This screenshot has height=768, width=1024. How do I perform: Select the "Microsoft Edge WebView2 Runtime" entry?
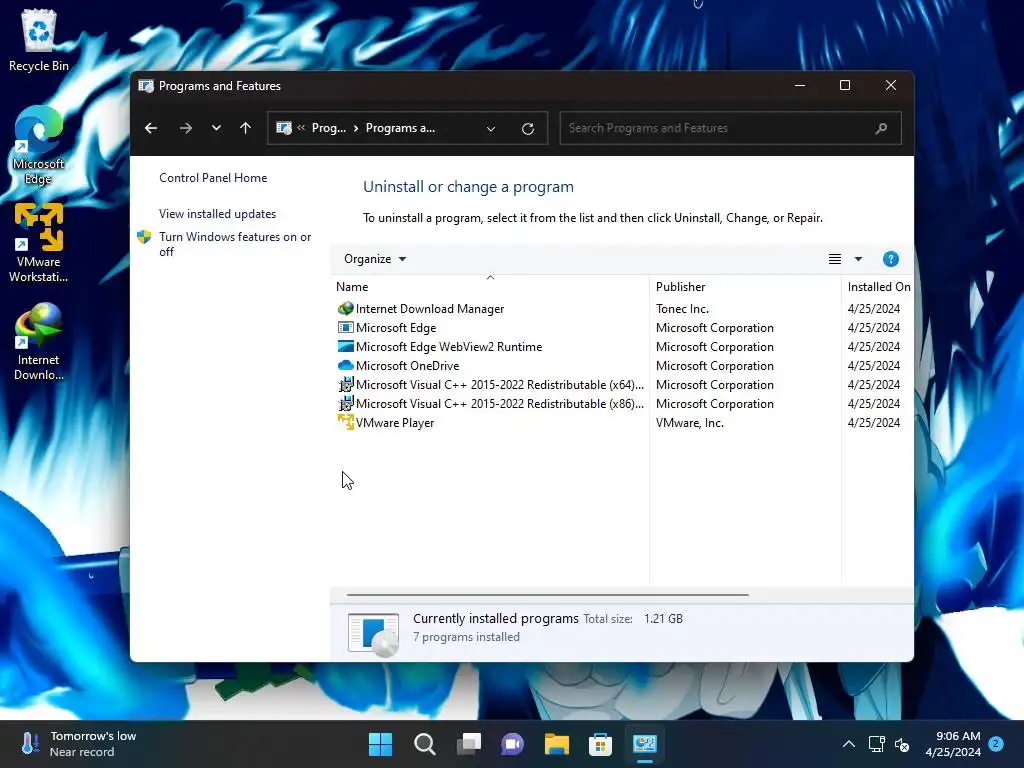(x=449, y=347)
